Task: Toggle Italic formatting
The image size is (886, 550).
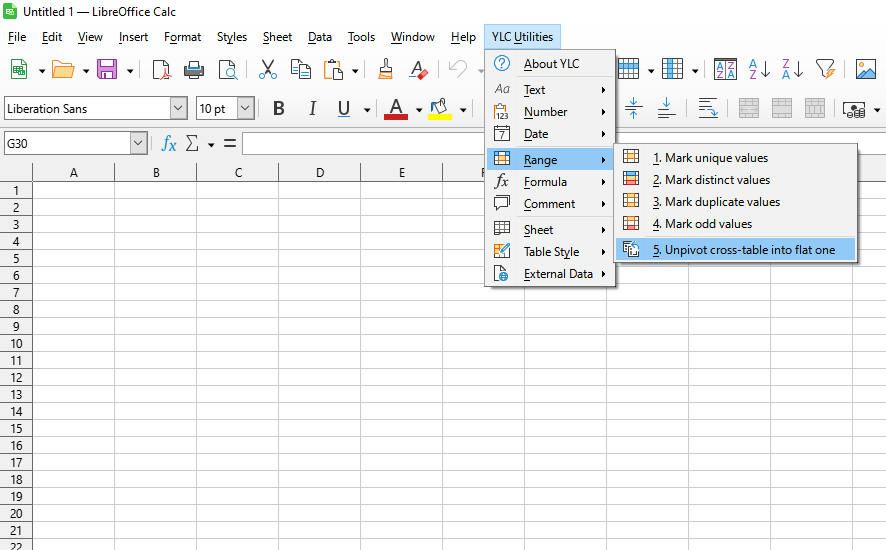Action: coord(312,109)
